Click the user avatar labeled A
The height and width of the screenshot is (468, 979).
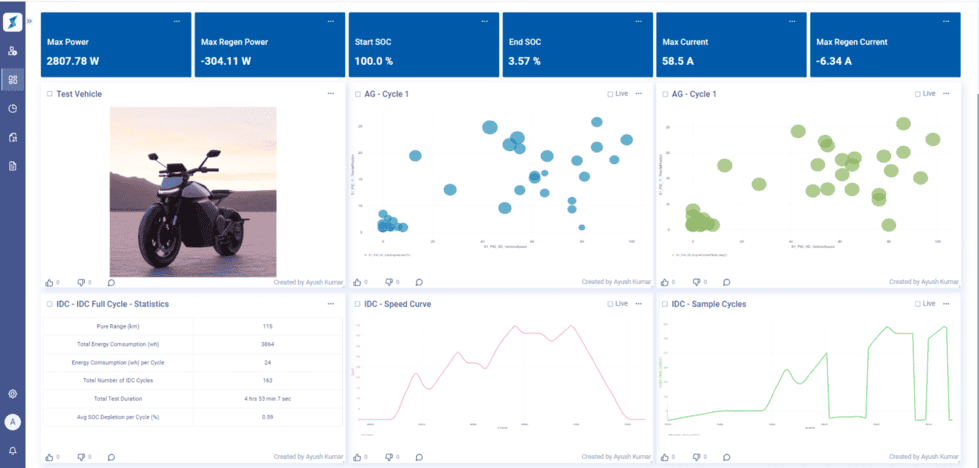[x=12, y=422]
